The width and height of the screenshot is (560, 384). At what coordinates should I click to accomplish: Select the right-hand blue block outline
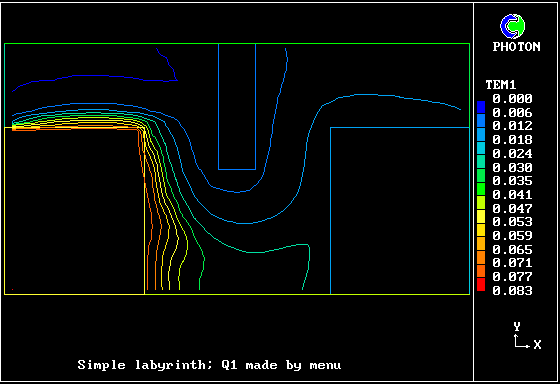tap(400, 211)
